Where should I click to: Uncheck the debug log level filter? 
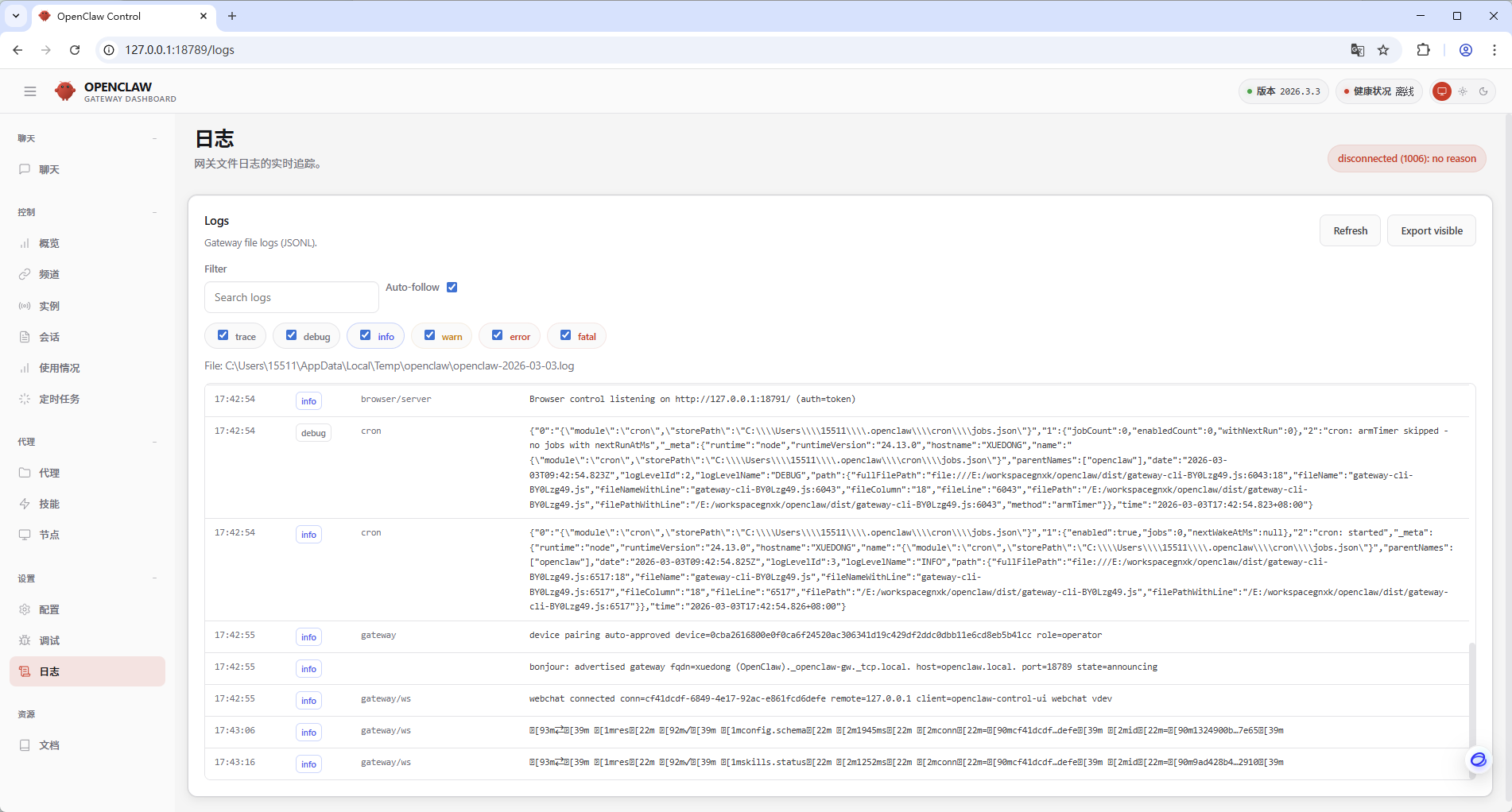coord(292,336)
